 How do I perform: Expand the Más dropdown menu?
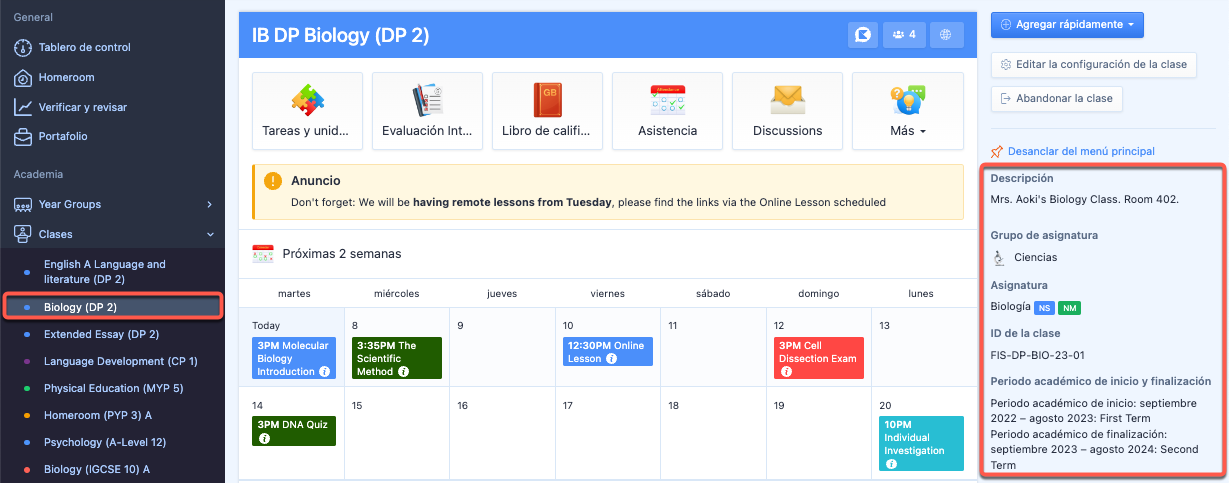(907, 130)
